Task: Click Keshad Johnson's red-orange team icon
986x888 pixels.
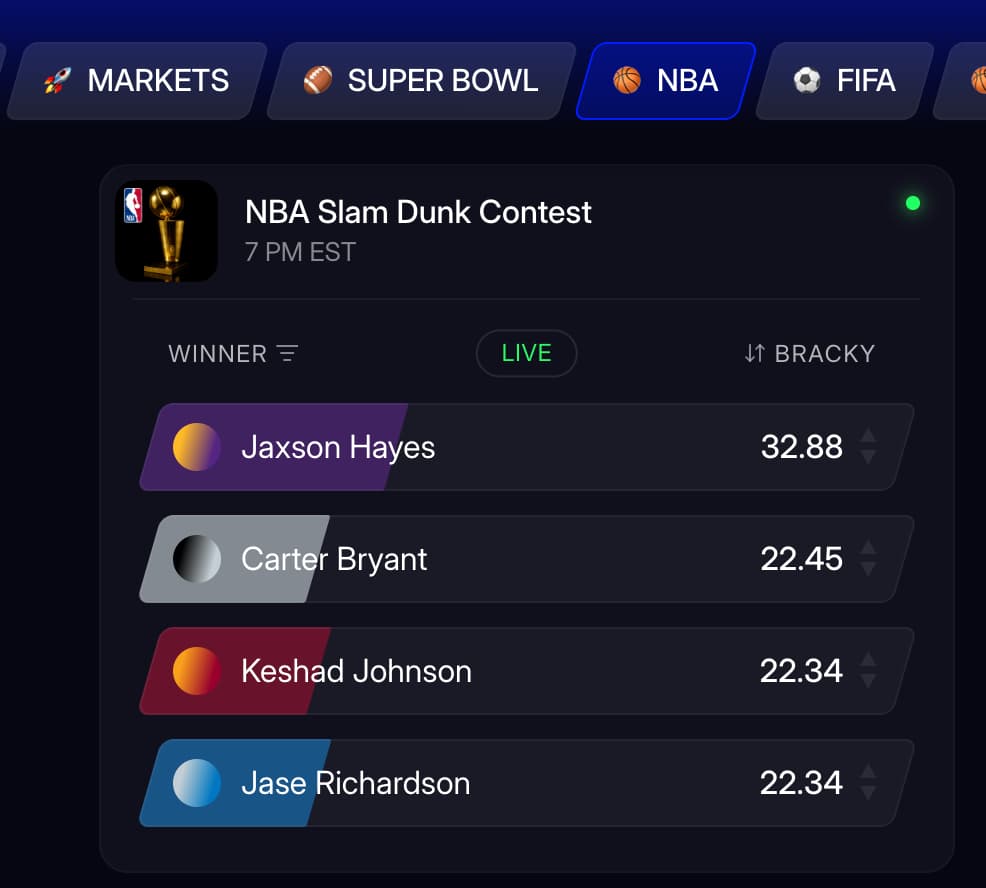Action: [x=197, y=671]
